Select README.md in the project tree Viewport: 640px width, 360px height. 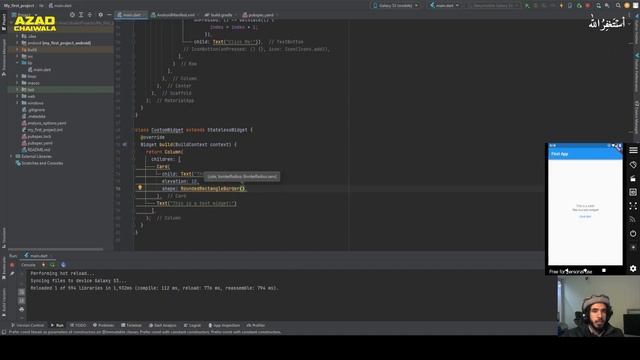point(36,150)
